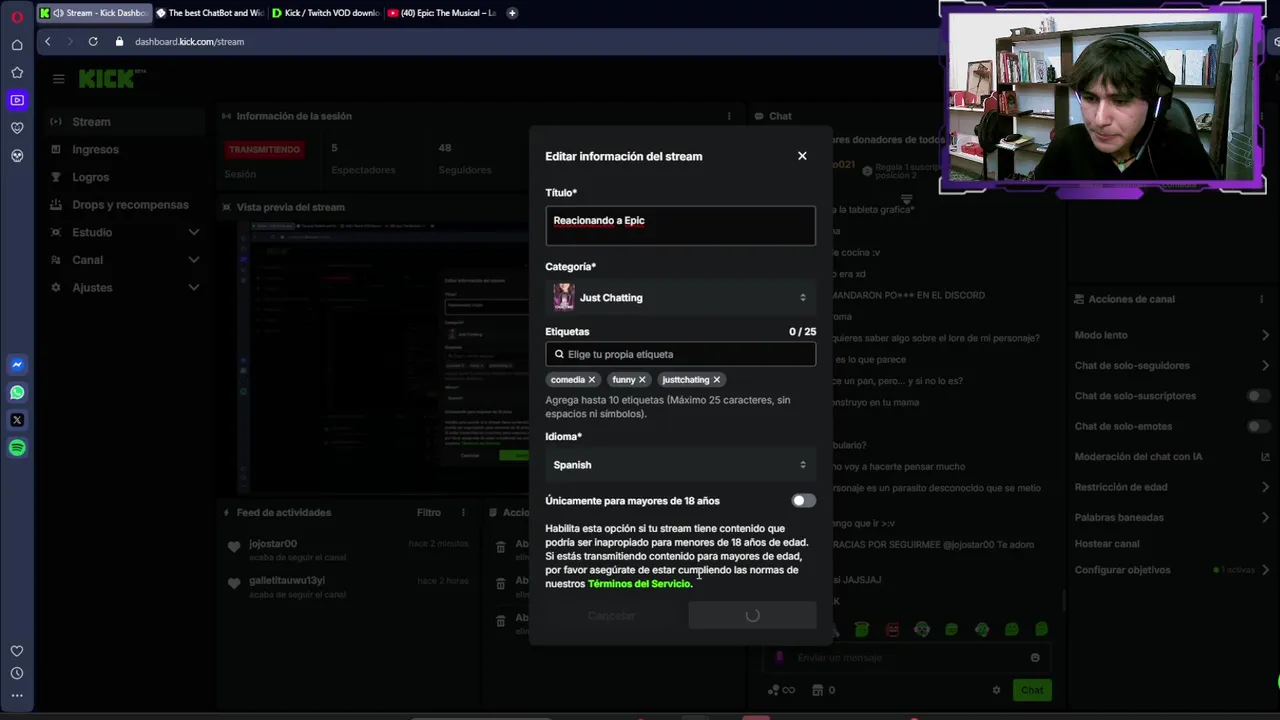The height and width of the screenshot is (720, 1280).
Task: Click Filtro in Feed de actividades
Action: click(x=429, y=512)
